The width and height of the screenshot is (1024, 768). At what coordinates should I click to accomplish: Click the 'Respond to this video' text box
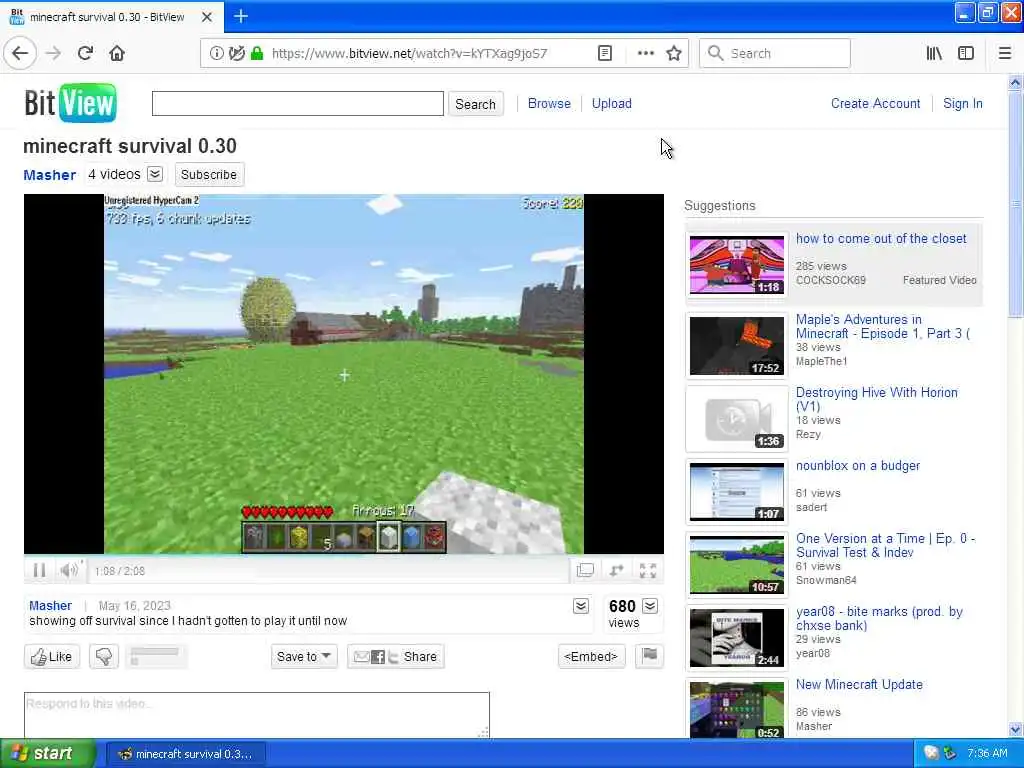[257, 714]
